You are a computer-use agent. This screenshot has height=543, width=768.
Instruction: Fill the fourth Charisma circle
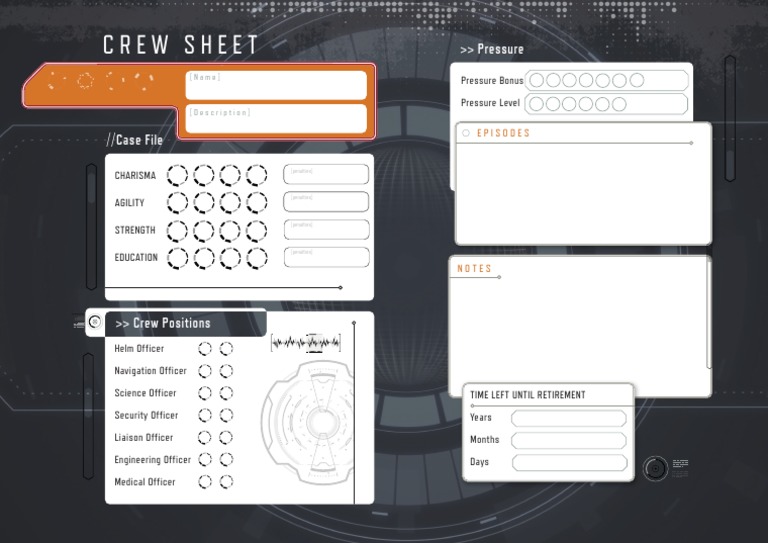257,175
